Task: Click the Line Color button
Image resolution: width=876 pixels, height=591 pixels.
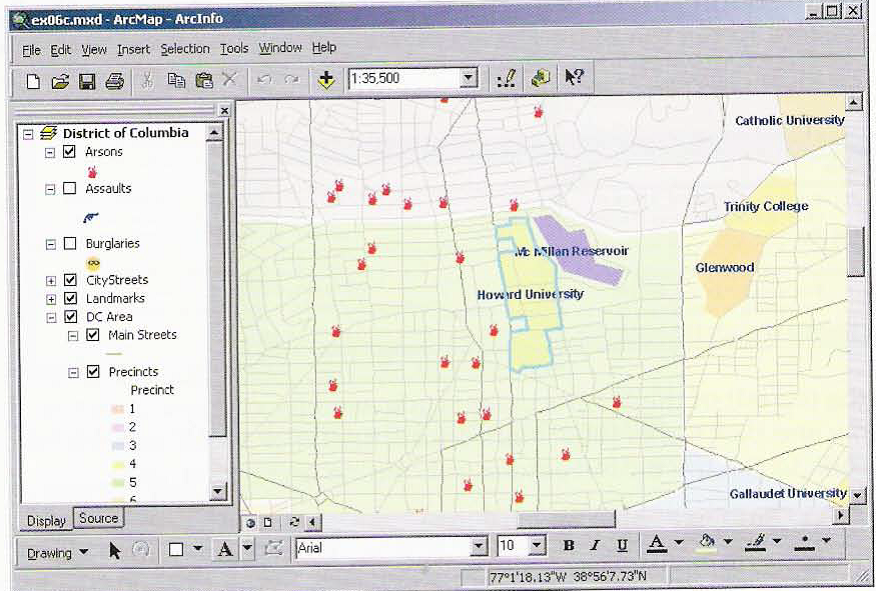Action: (756, 541)
